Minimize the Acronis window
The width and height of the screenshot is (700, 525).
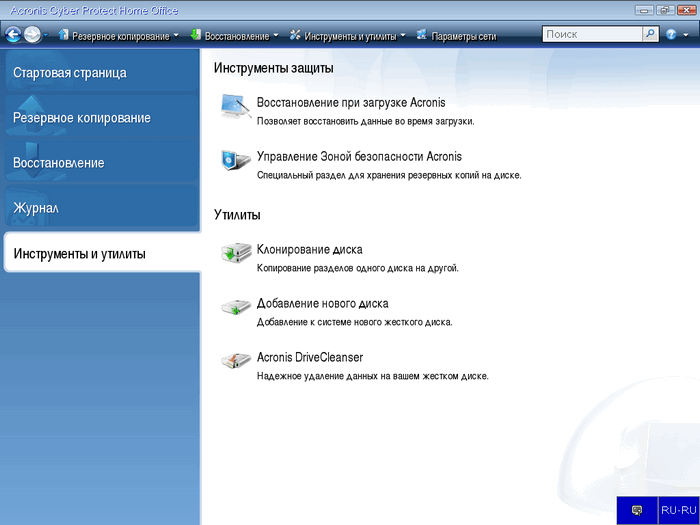[x=643, y=10]
